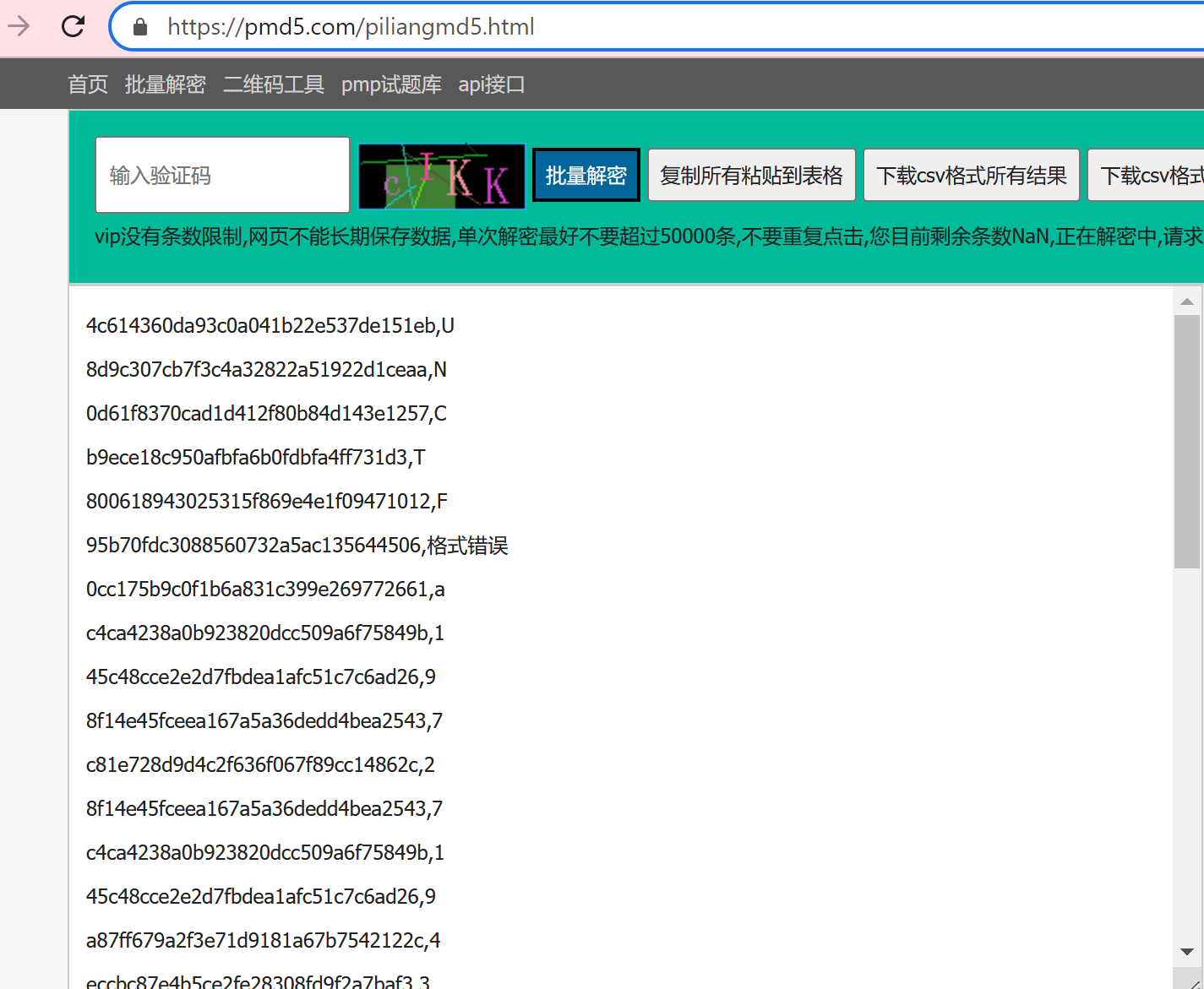Click the results scrollbar up arrow
The image size is (1204, 989).
tap(1186, 302)
